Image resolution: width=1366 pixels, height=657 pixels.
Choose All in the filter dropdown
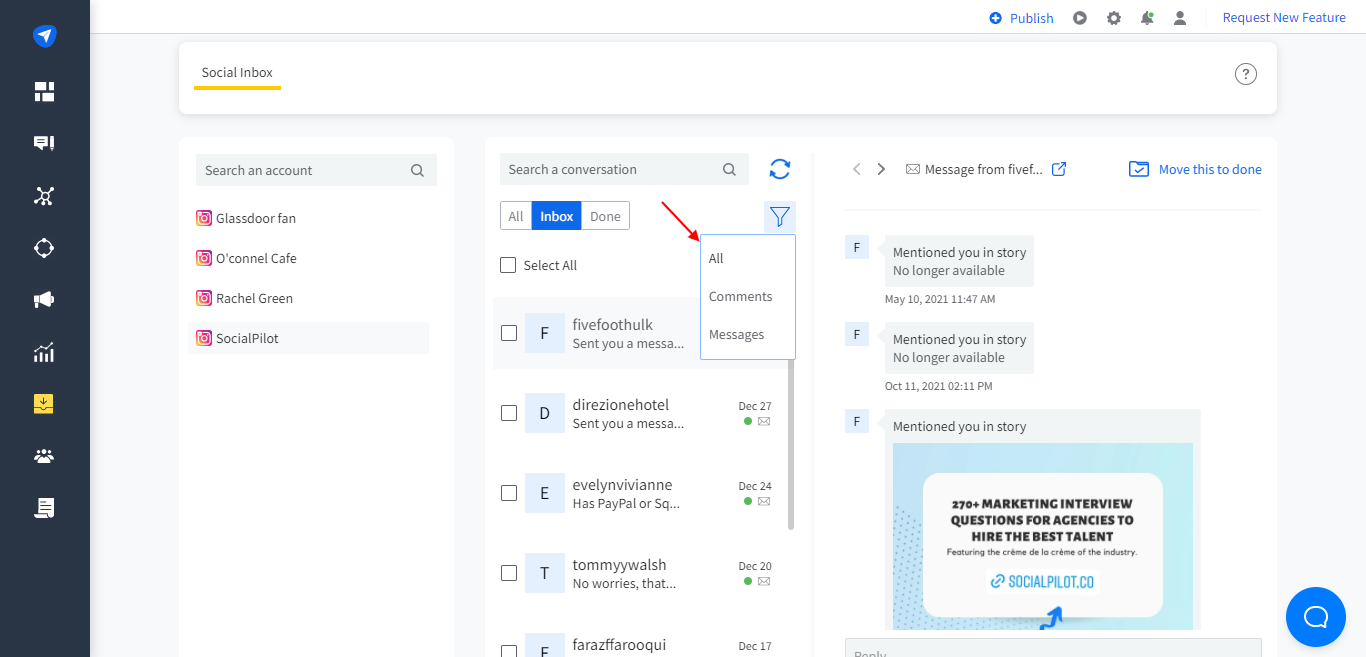click(716, 258)
